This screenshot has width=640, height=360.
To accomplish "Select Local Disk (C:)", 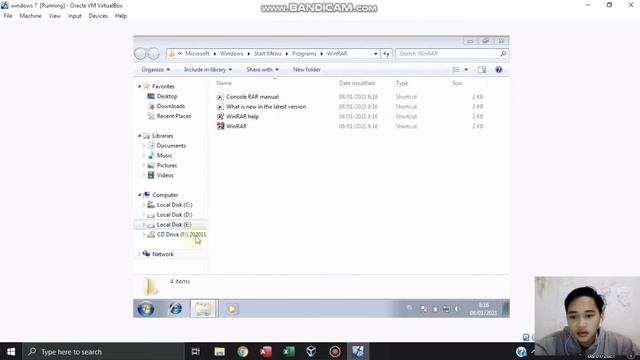I will pyautogui.click(x=174, y=205).
